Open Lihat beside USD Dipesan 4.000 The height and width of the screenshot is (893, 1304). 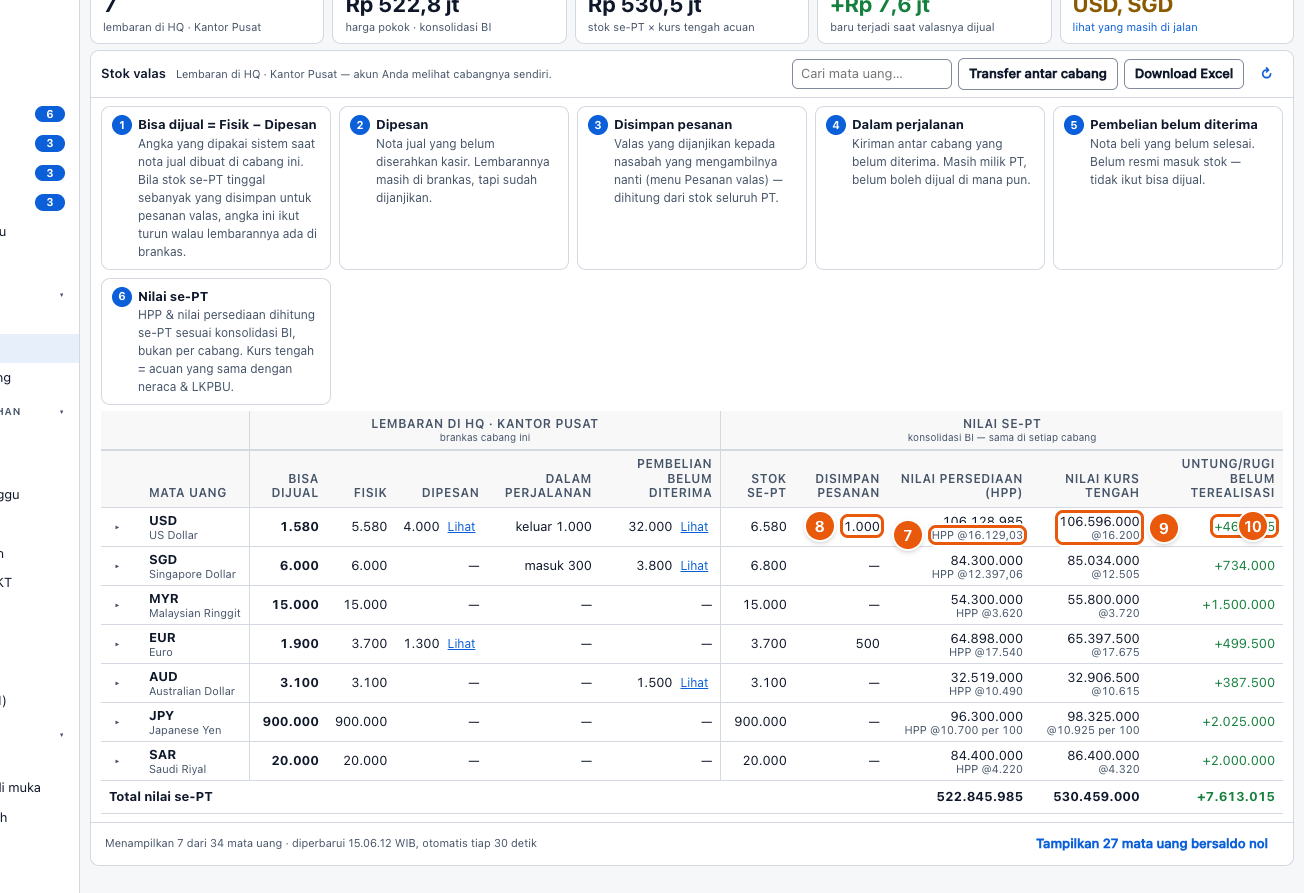click(x=461, y=527)
